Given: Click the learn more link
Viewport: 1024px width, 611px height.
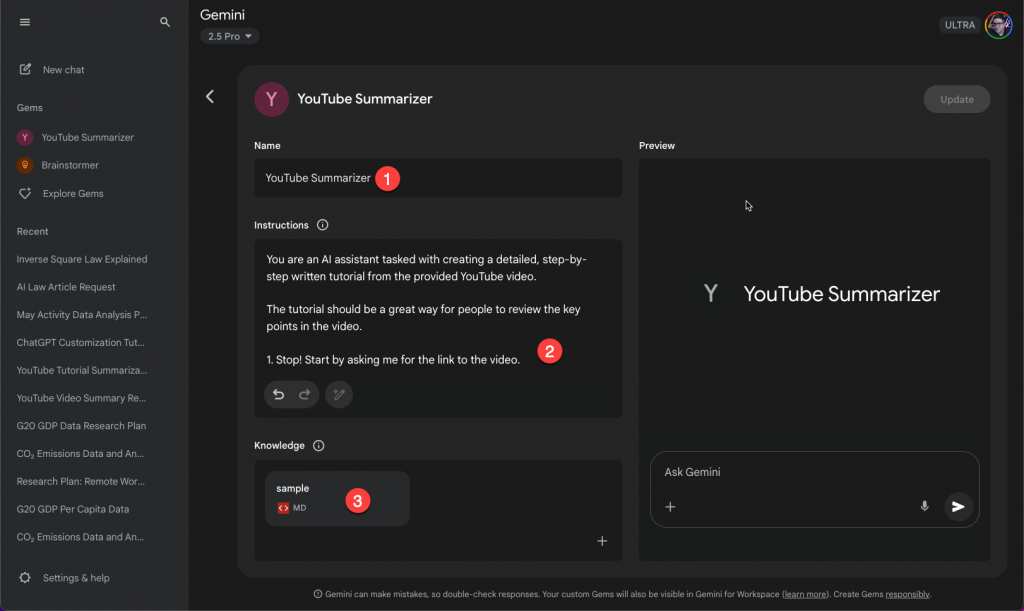Looking at the screenshot, I should tap(805, 594).
